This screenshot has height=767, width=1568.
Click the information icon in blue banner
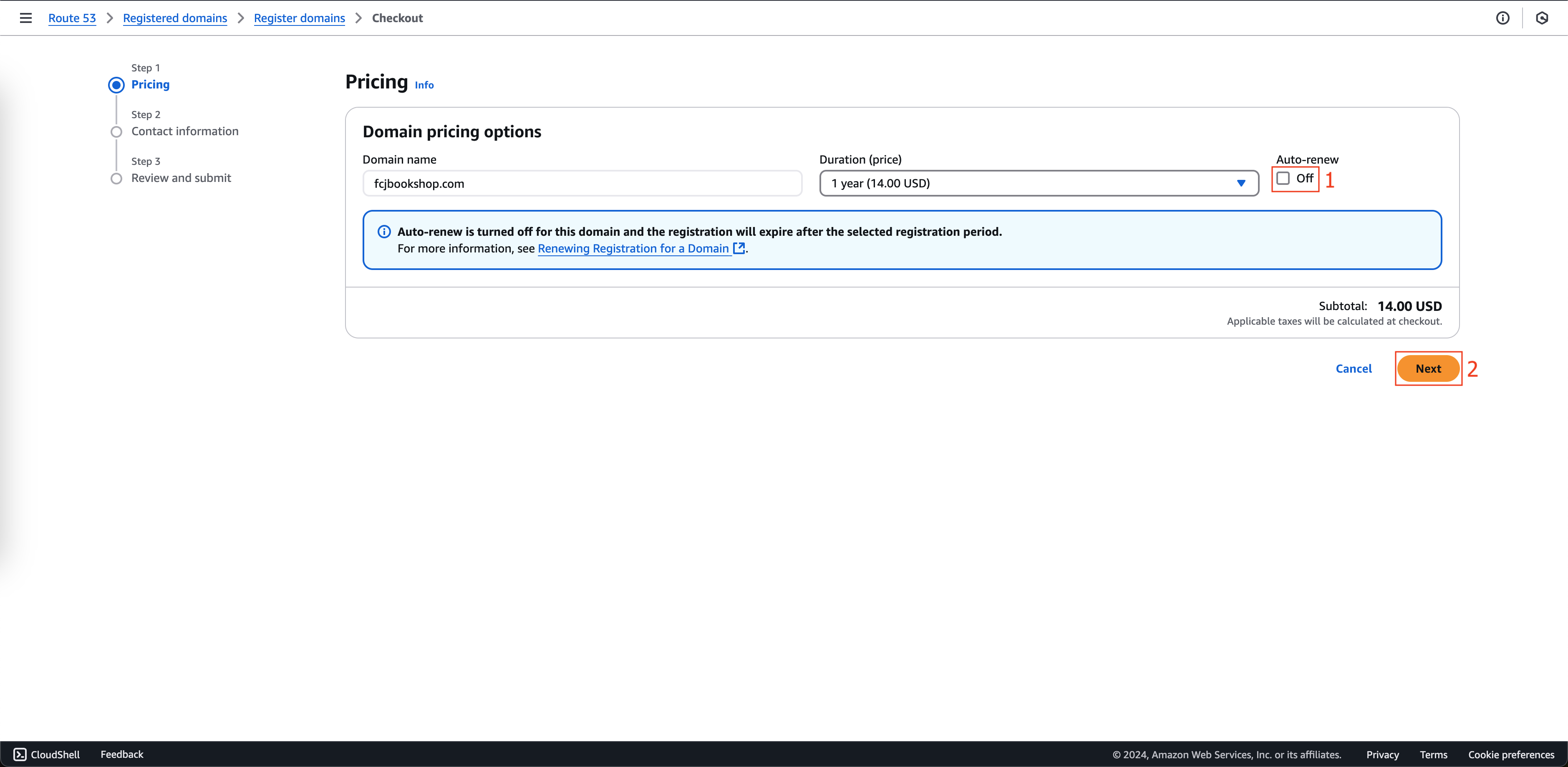point(384,231)
